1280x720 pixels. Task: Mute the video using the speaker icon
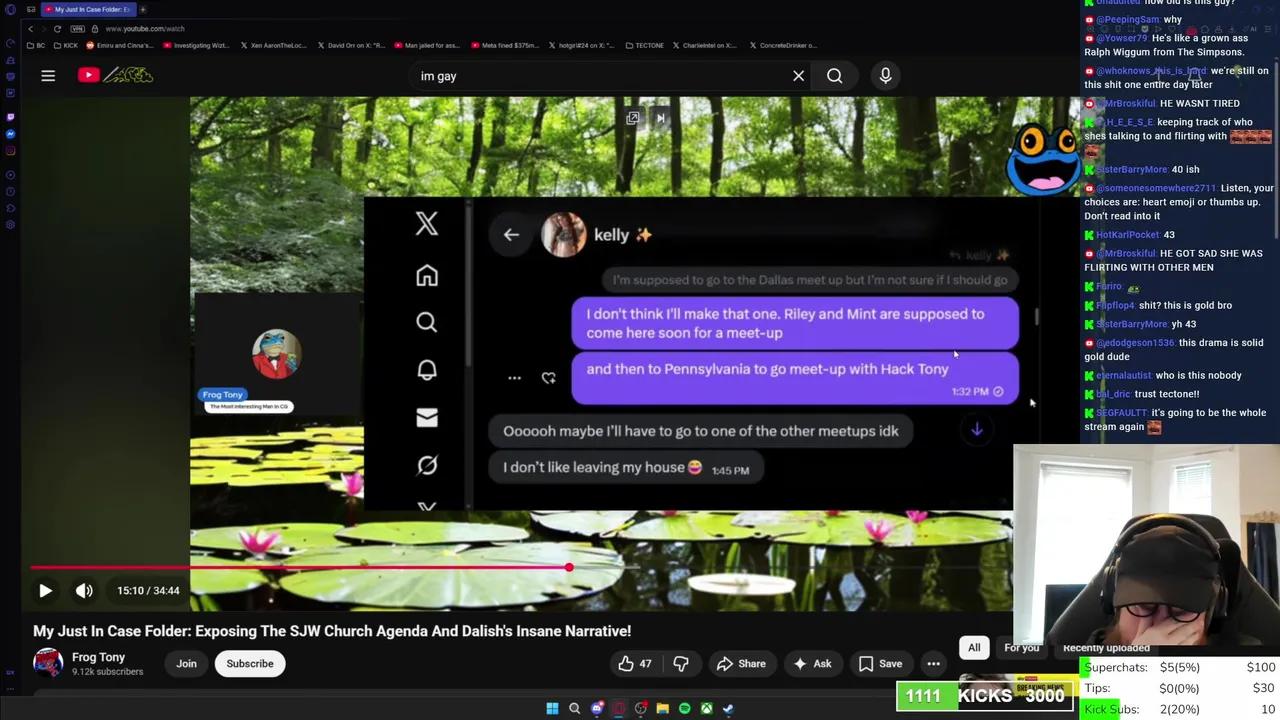(84, 591)
